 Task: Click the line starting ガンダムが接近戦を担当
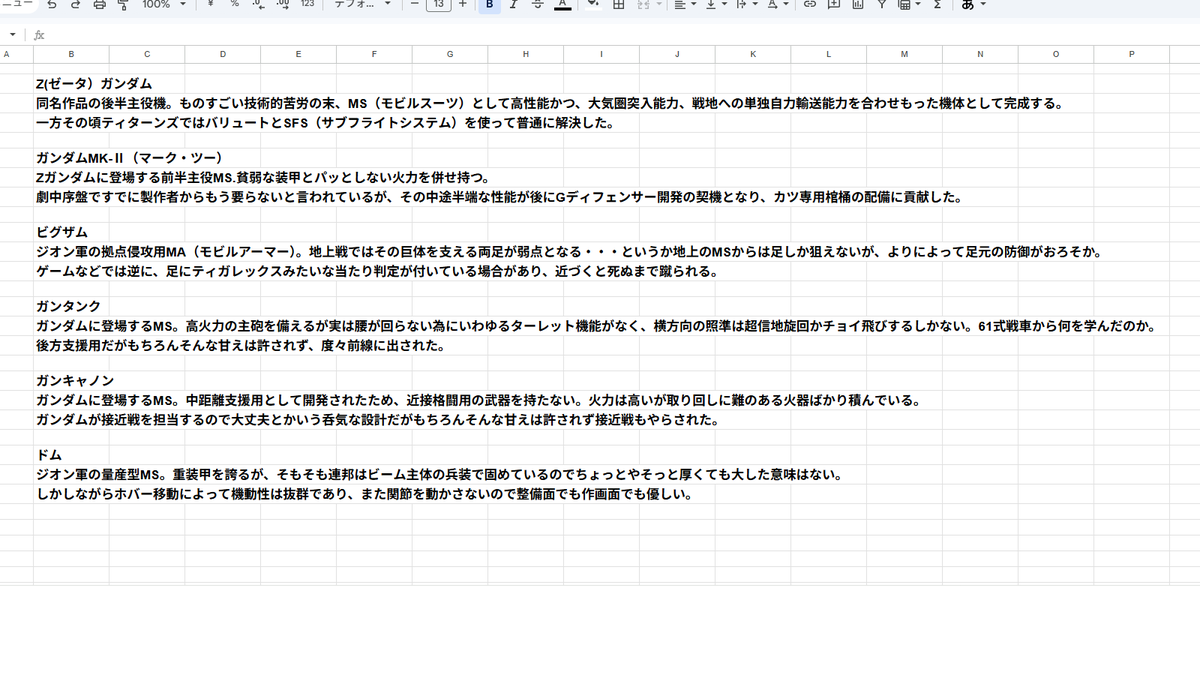pyautogui.click(x=377, y=419)
